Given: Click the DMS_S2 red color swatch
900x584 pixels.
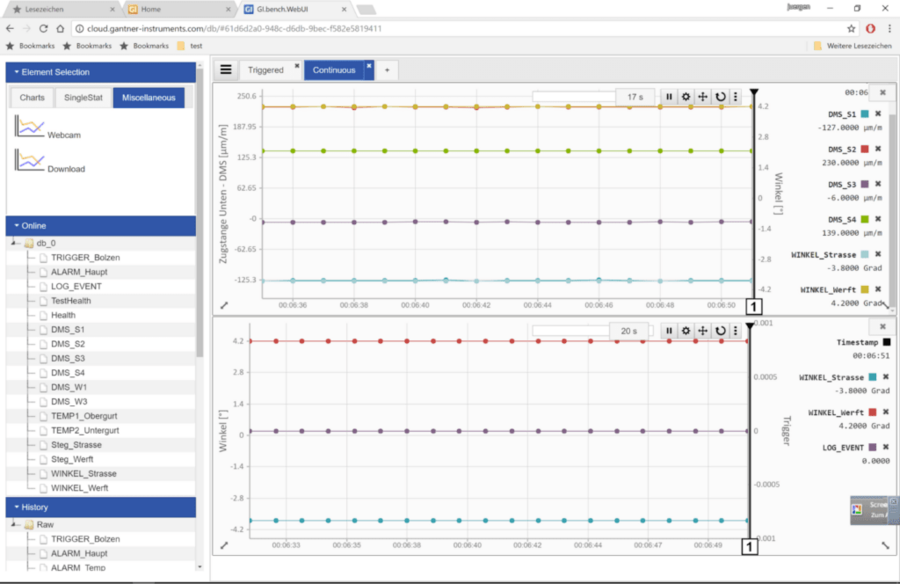Looking at the screenshot, I should [x=864, y=149].
